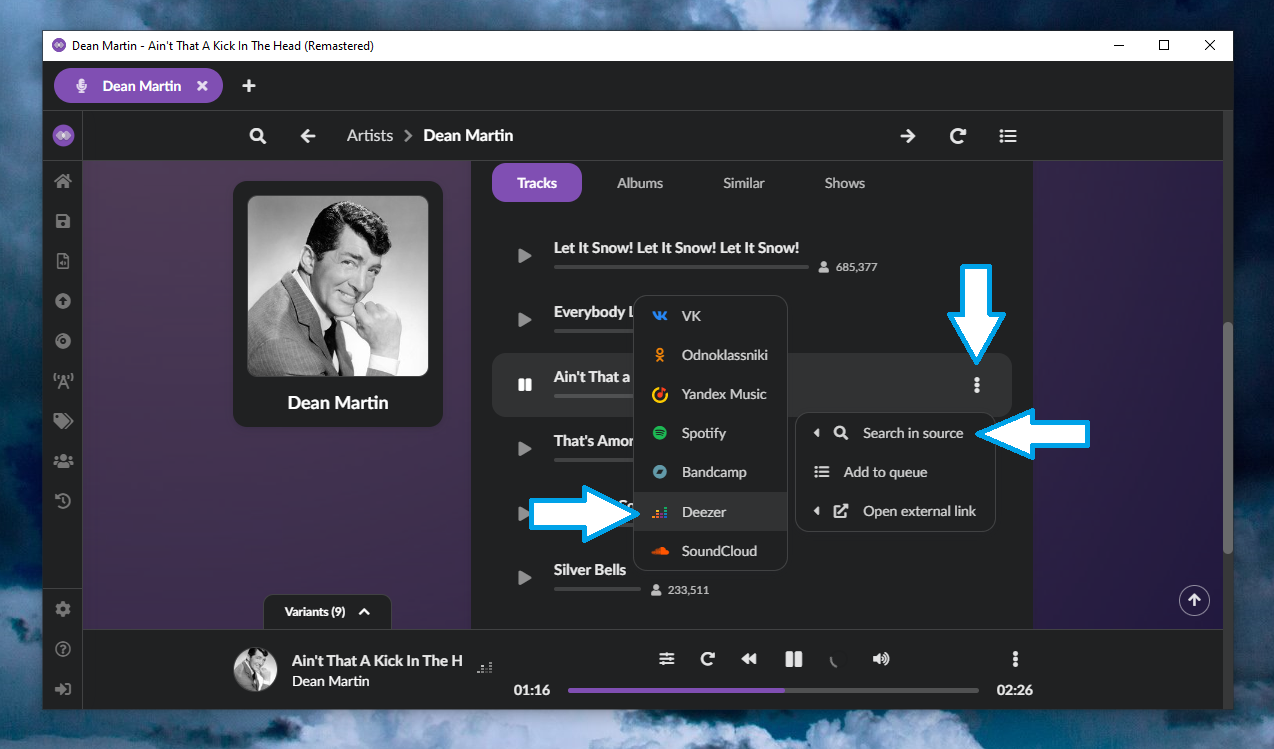Click Let It Snow! track title
This screenshot has height=749, width=1274.
click(676, 248)
